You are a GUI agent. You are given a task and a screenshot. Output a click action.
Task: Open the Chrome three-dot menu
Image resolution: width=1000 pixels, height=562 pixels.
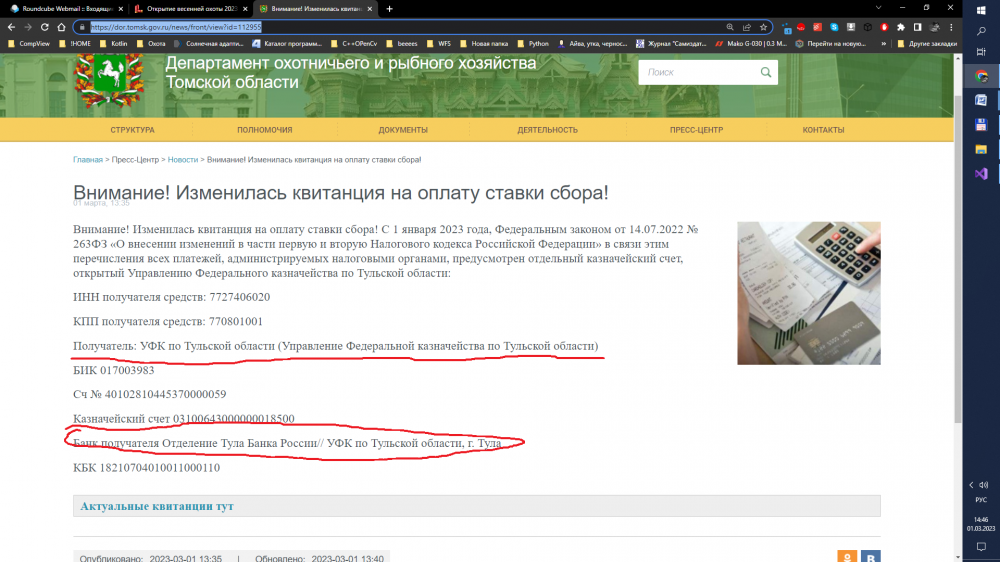(x=950, y=27)
